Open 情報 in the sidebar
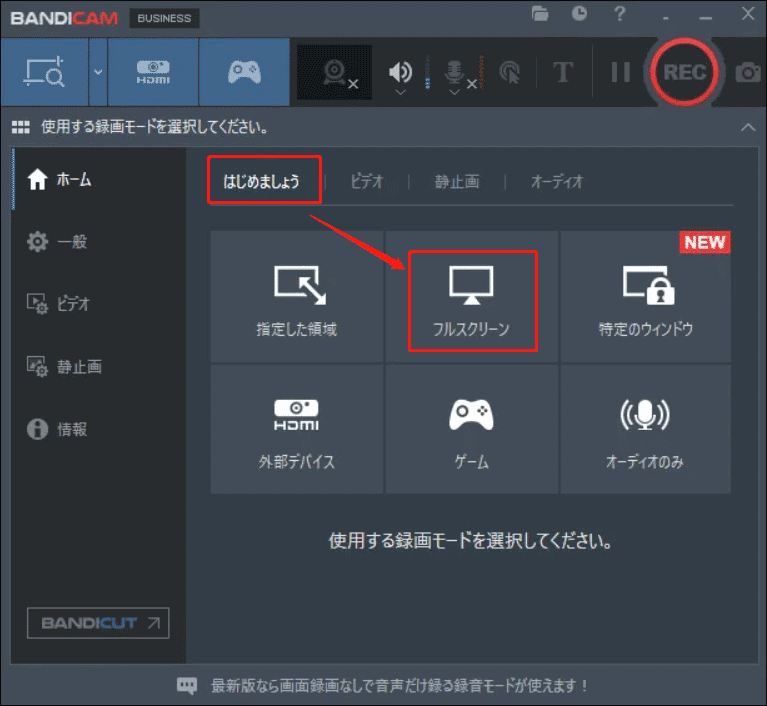This screenshot has height=706, width=767. pyautogui.click(x=57, y=429)
